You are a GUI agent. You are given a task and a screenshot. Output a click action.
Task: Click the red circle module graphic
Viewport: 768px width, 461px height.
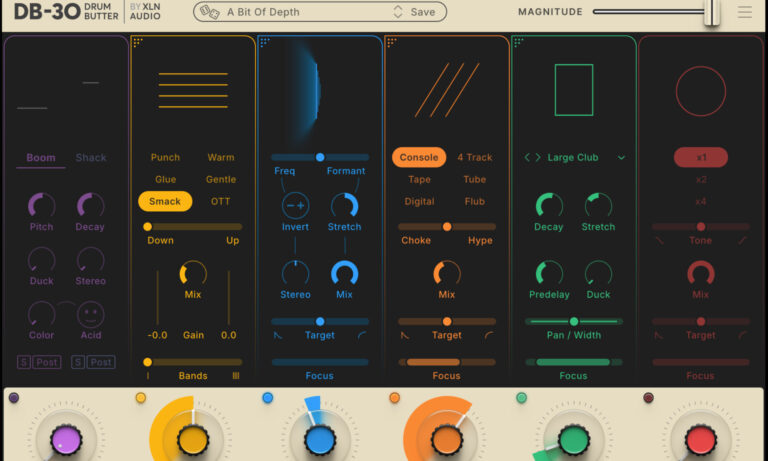[x=700, y=91]
